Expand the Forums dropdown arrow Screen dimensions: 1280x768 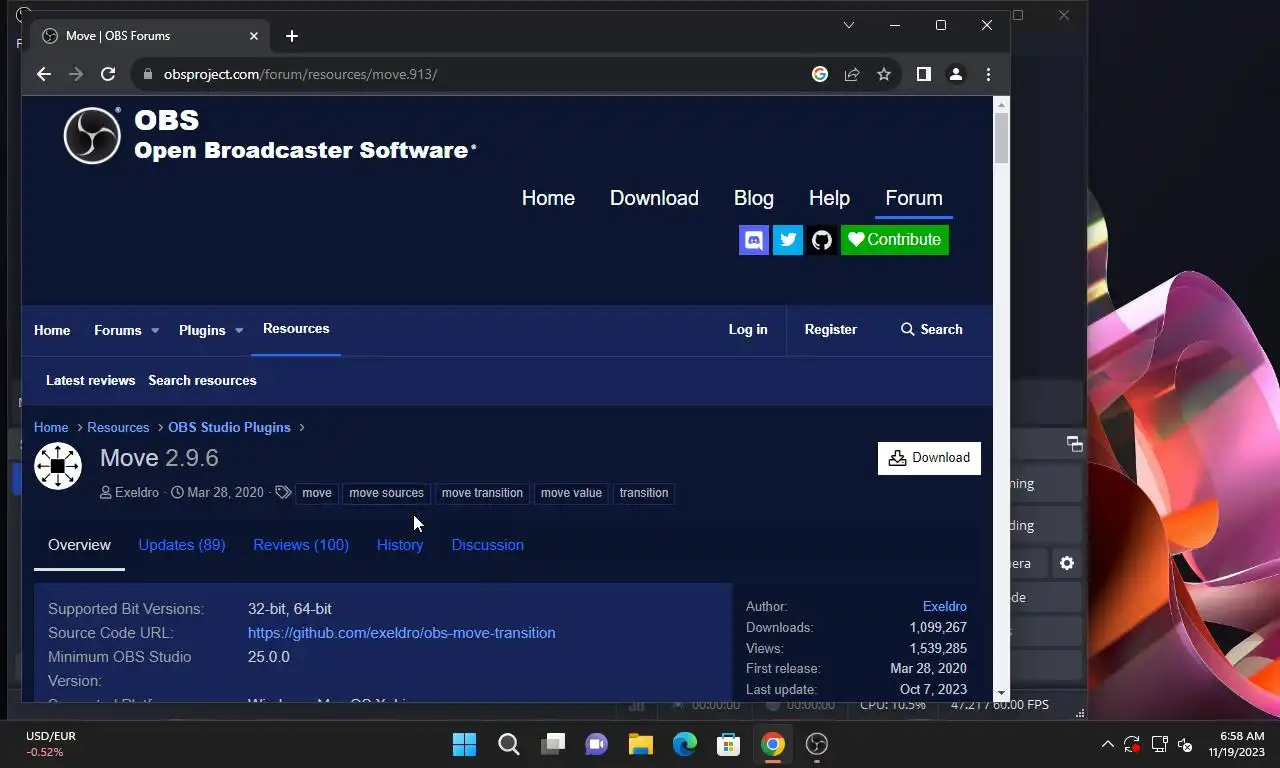click(x=155, y=330)
